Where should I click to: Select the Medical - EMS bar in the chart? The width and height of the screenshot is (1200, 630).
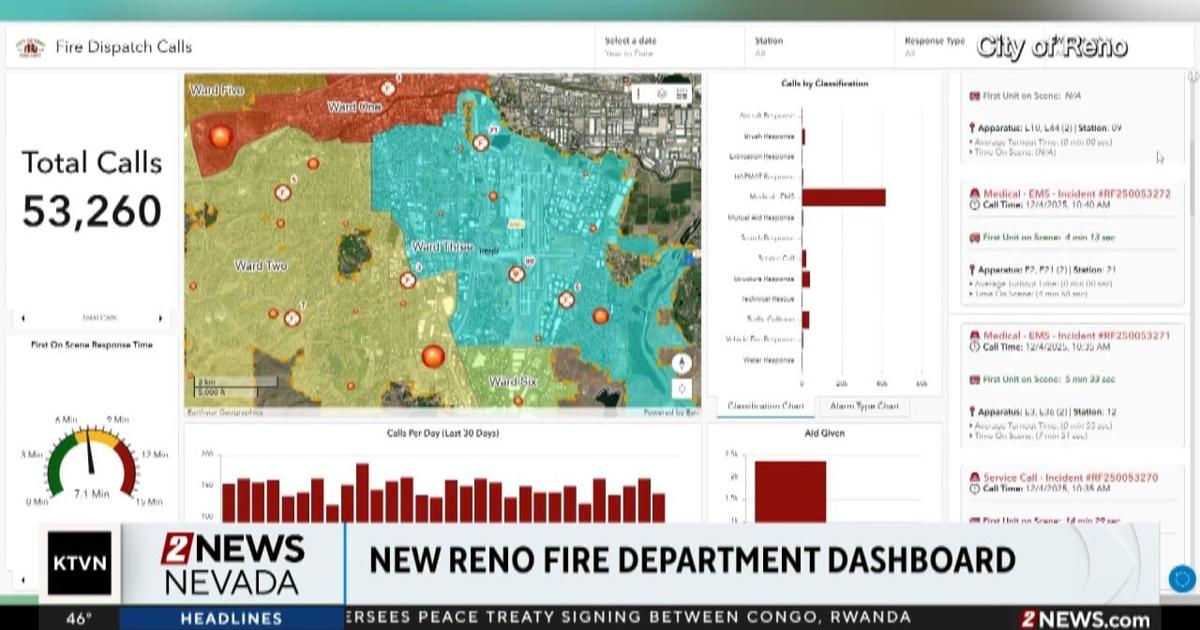pyautogui.click(x=844, y=197)
